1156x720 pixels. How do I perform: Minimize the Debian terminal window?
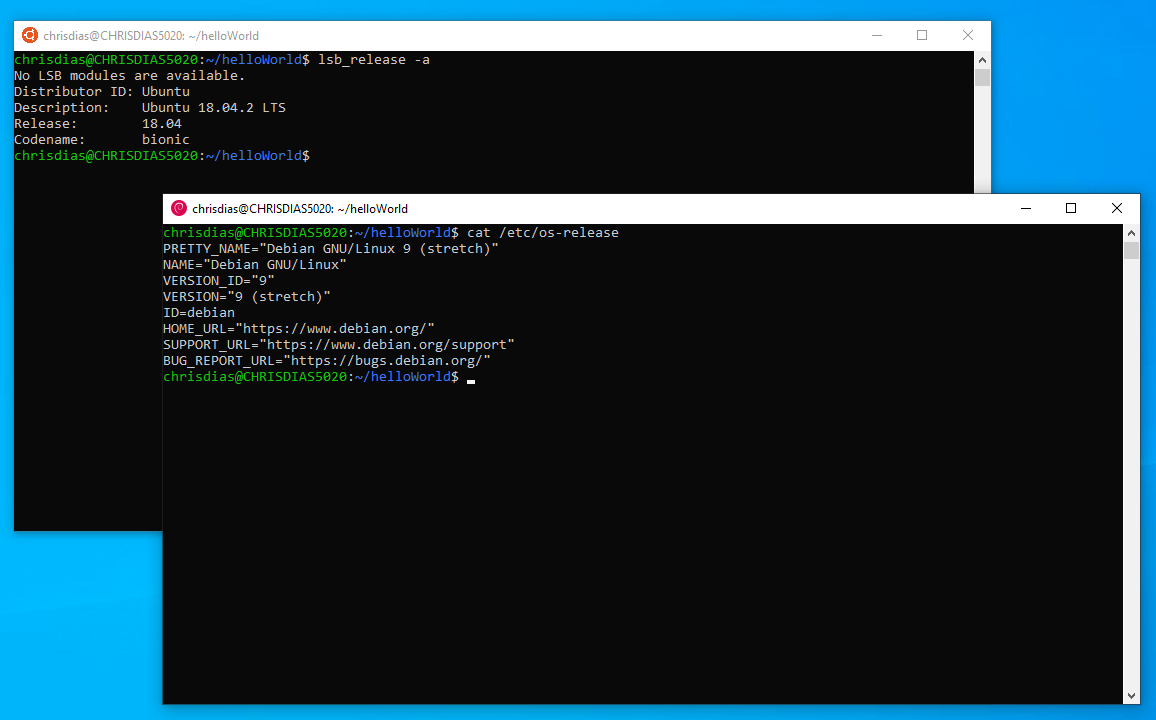pos(1025,208)
